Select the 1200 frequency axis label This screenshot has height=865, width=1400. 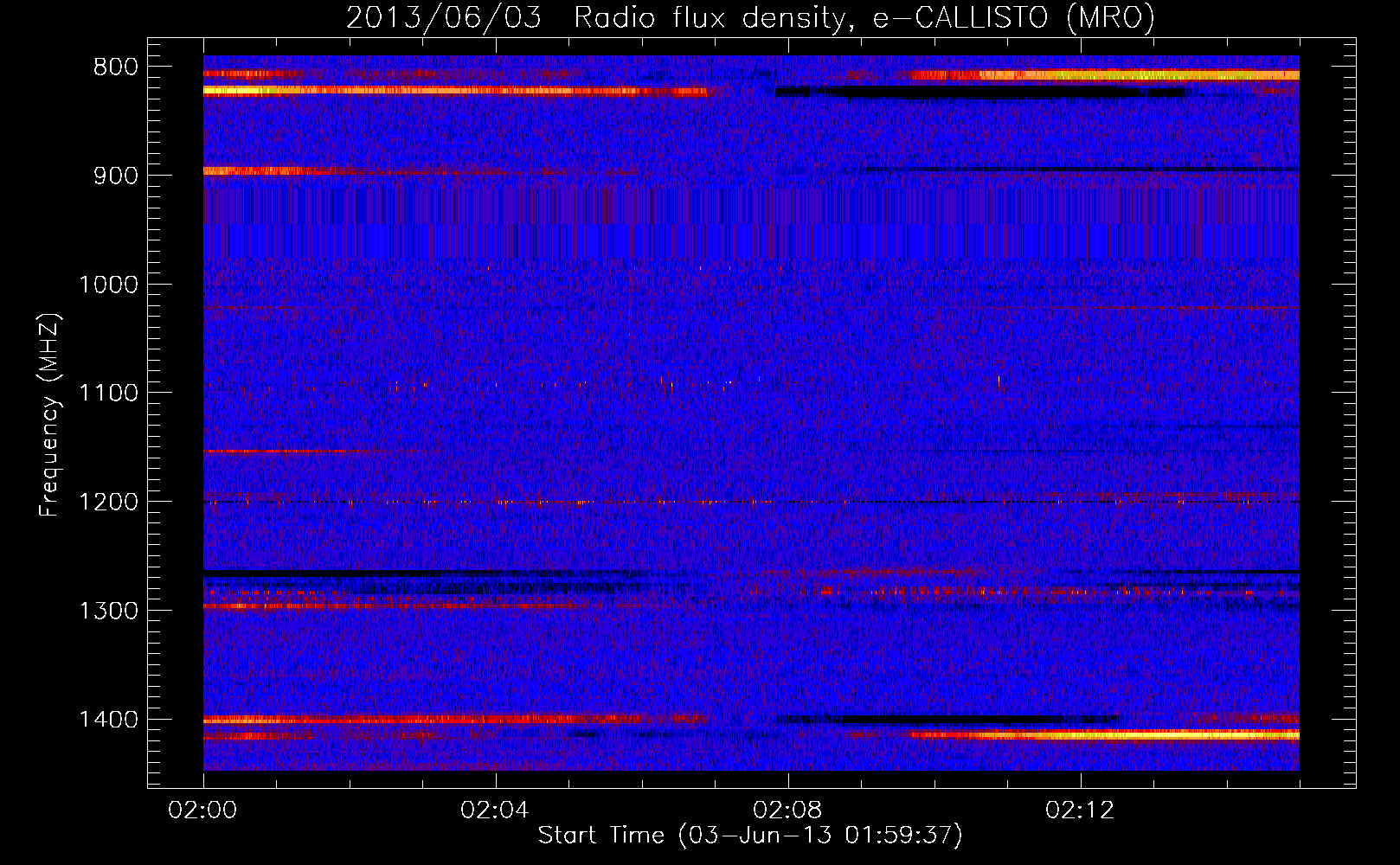pos(108,503)
